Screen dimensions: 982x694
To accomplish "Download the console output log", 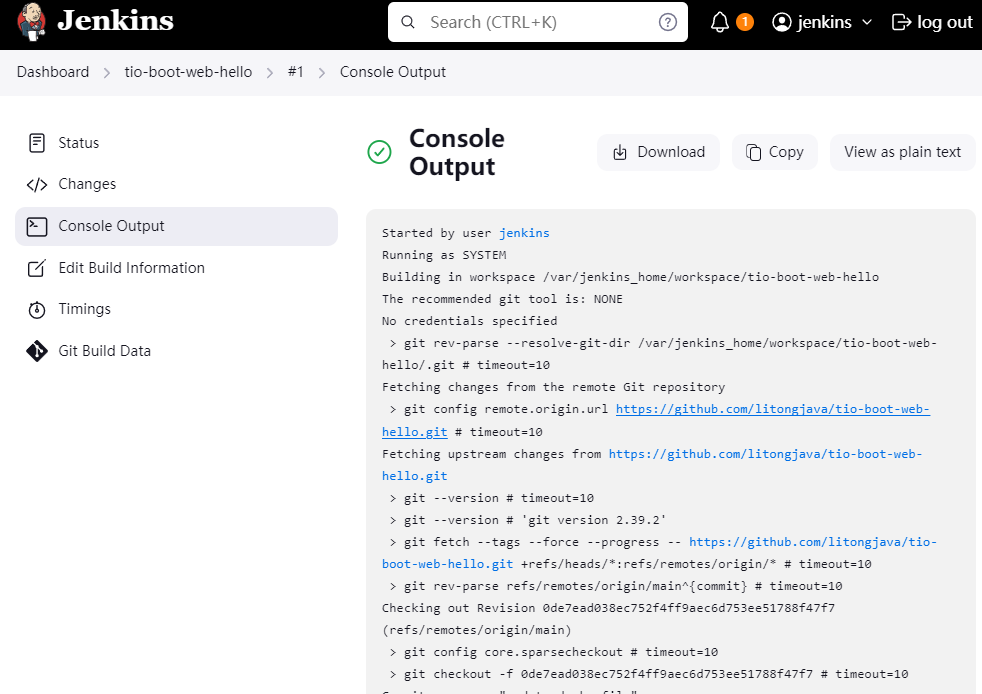I will tap(658, 152).
